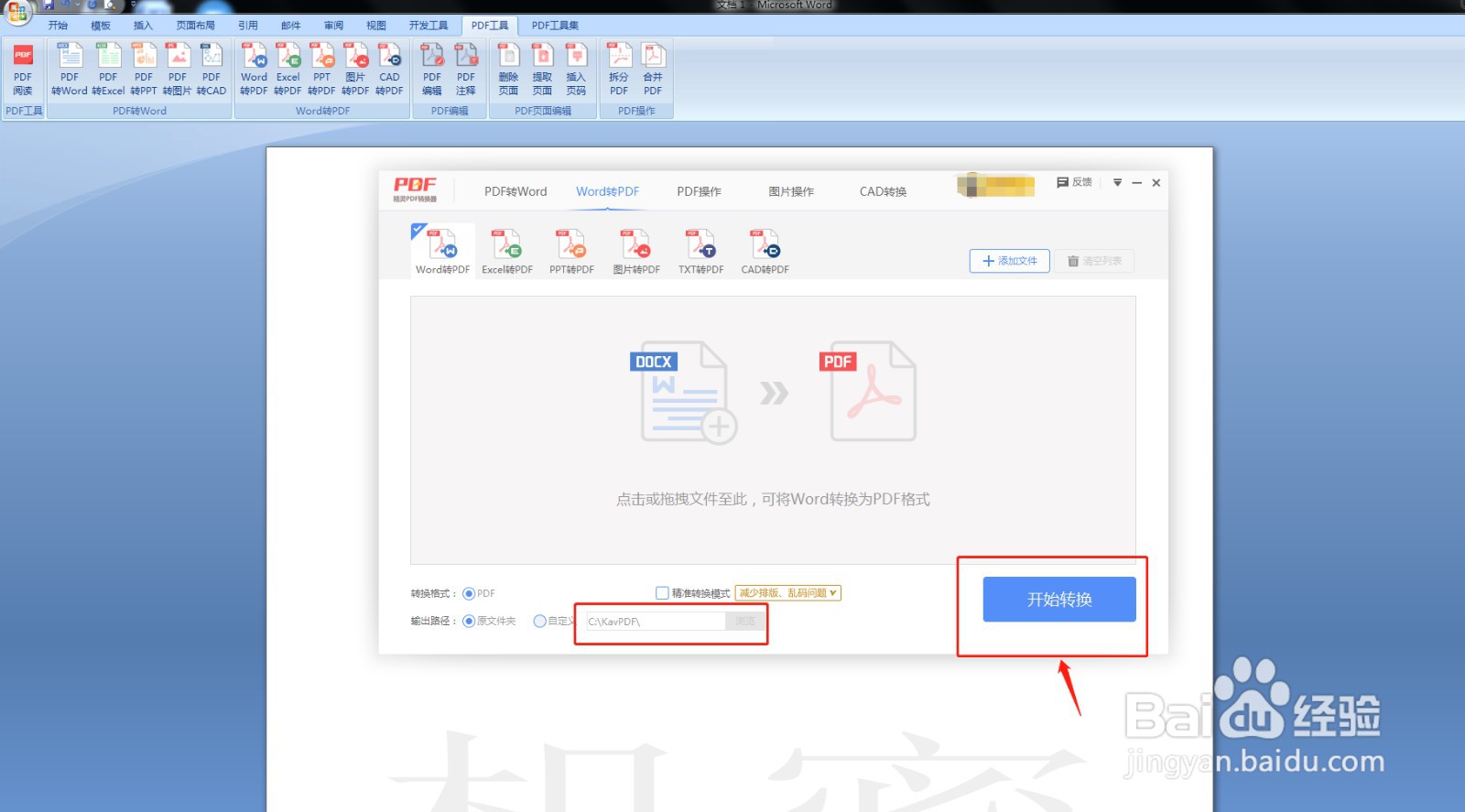The image size is (1465, 812).
Task: Click the C:\KavPDF\ output path field
Action: (x=655, y=621)
